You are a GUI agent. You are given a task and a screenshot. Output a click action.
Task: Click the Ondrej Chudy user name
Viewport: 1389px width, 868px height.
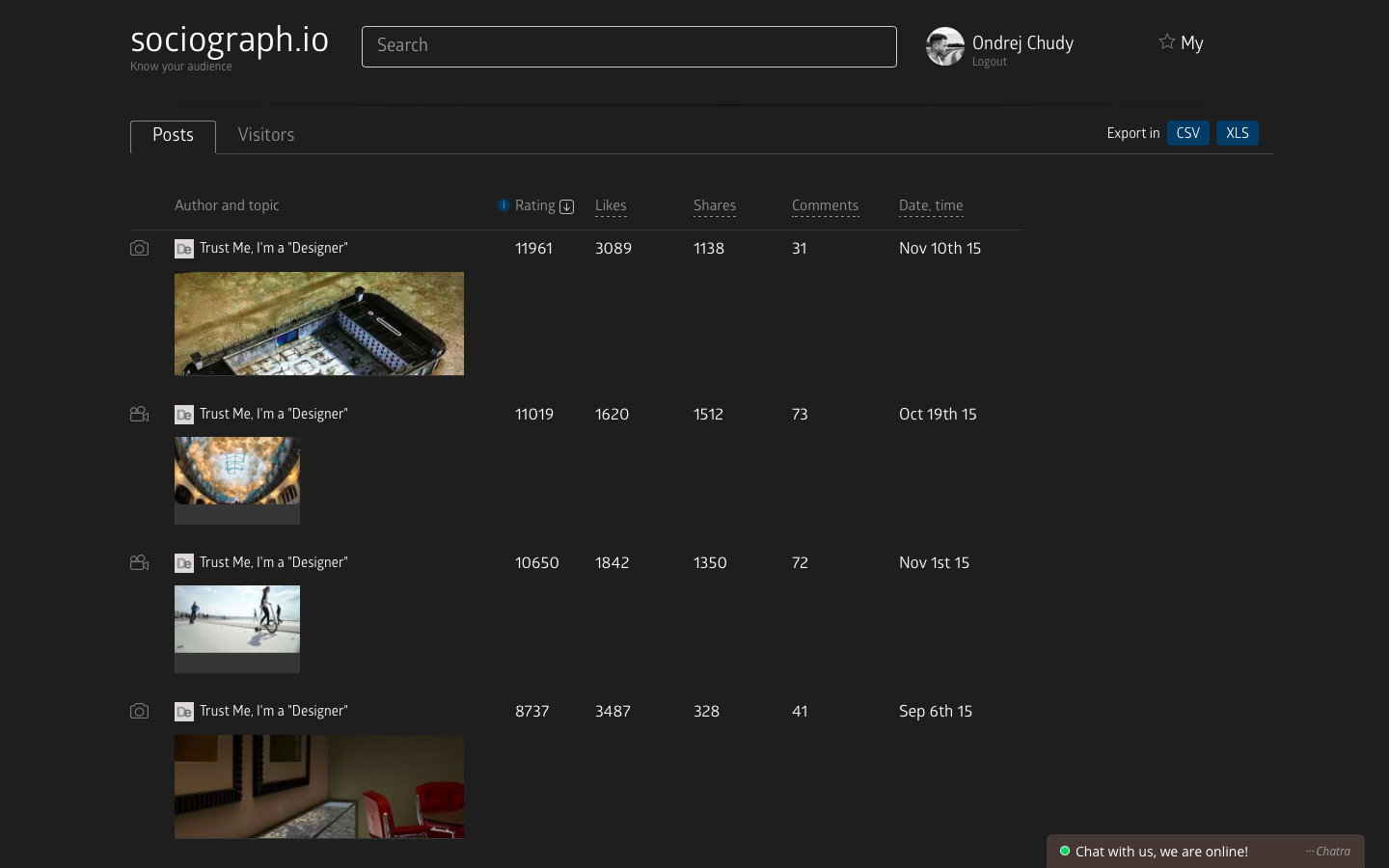pos(1022,42)
